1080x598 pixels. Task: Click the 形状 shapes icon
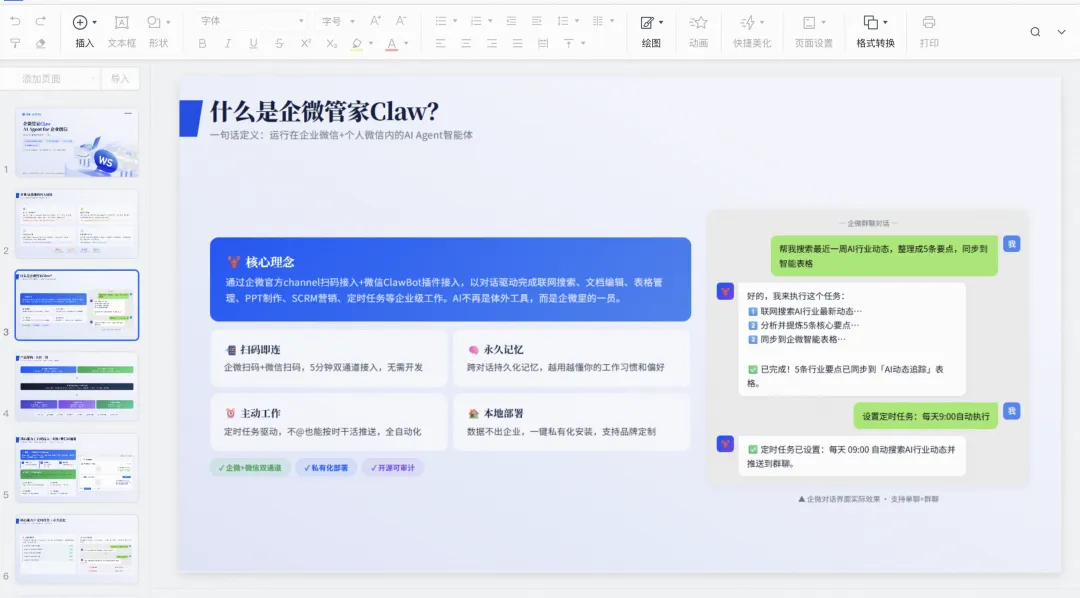pyautogui.click(x=154, y=22)
